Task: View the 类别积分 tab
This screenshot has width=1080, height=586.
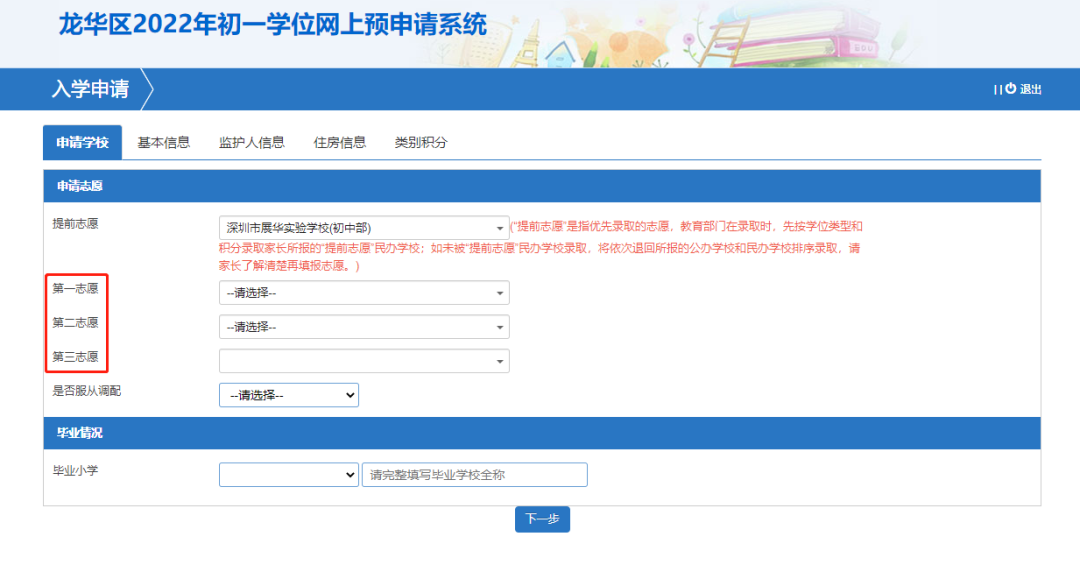Action: coord(420,142)
